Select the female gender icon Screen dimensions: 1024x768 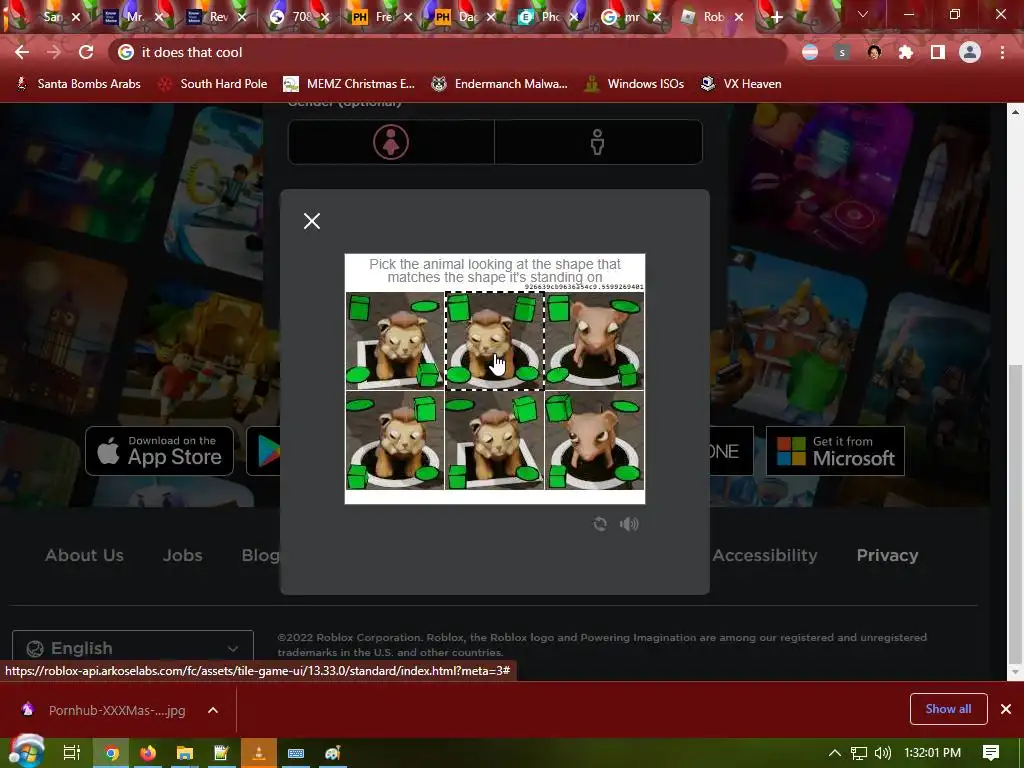coord(391,142)
